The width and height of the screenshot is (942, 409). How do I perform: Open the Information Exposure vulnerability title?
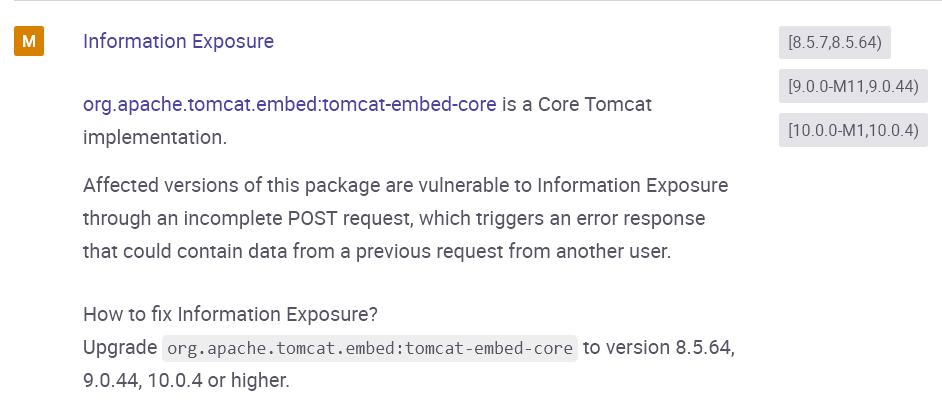(x=178, y=42)
